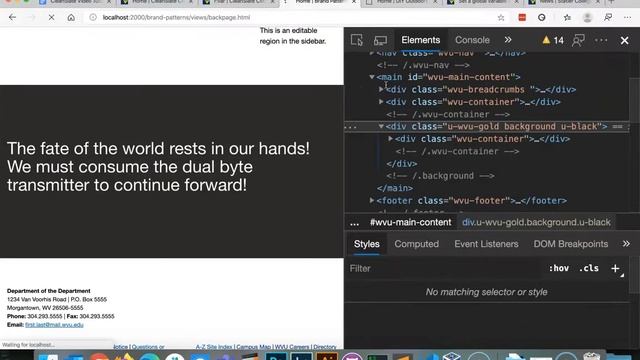Open the circular extension icon in toolbar

pyautogui.click(x=542, y=18)
